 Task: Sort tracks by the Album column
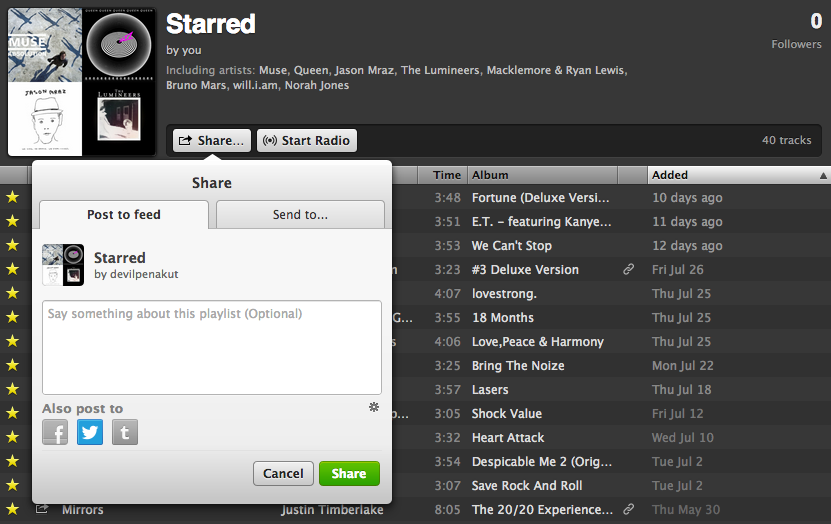[x=540, y=175]
